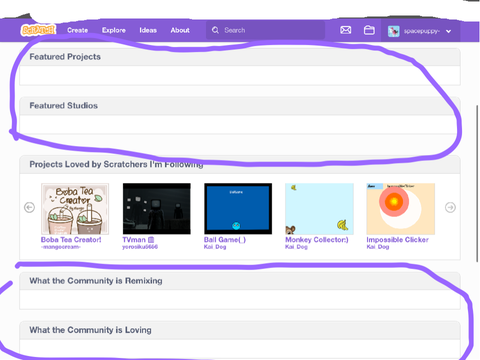Open the Ideas menu item

[148, 30]
